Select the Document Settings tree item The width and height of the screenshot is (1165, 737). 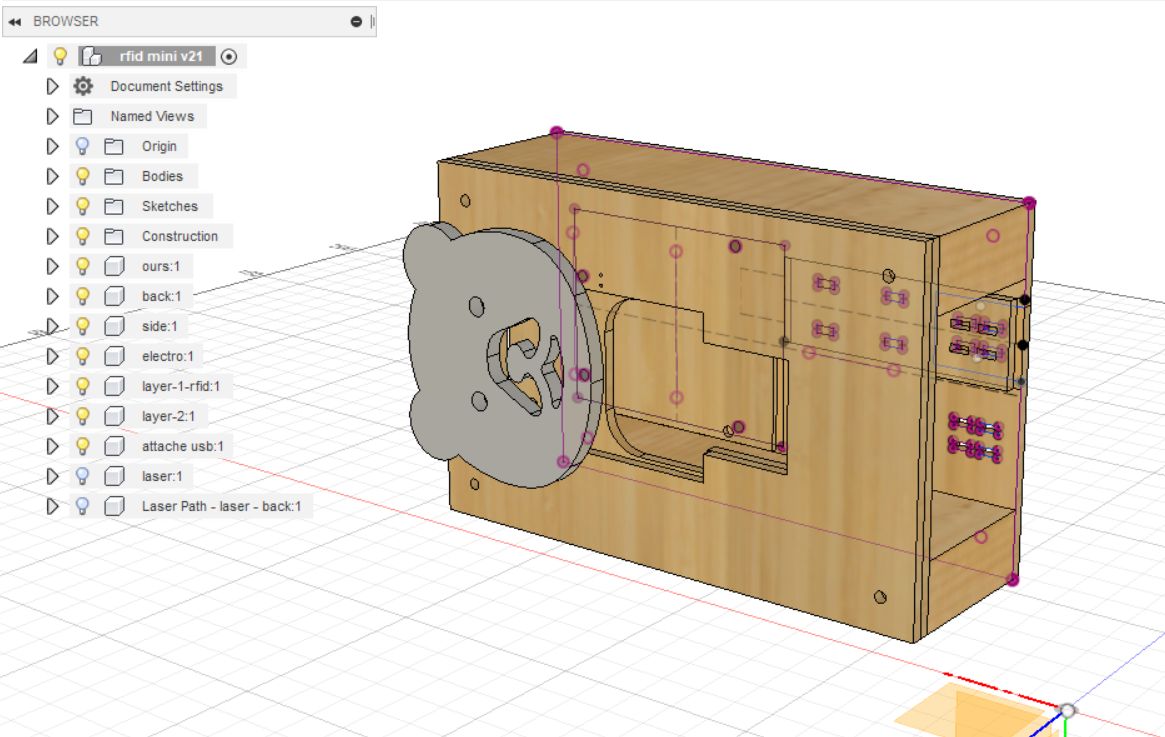166,86
